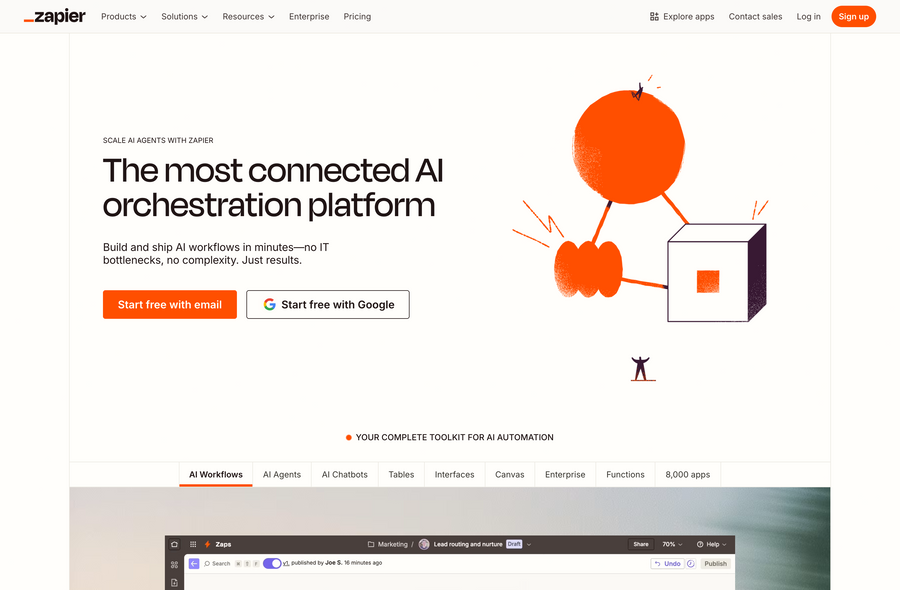Expand the Solutions dropdown

pos(184,16)
